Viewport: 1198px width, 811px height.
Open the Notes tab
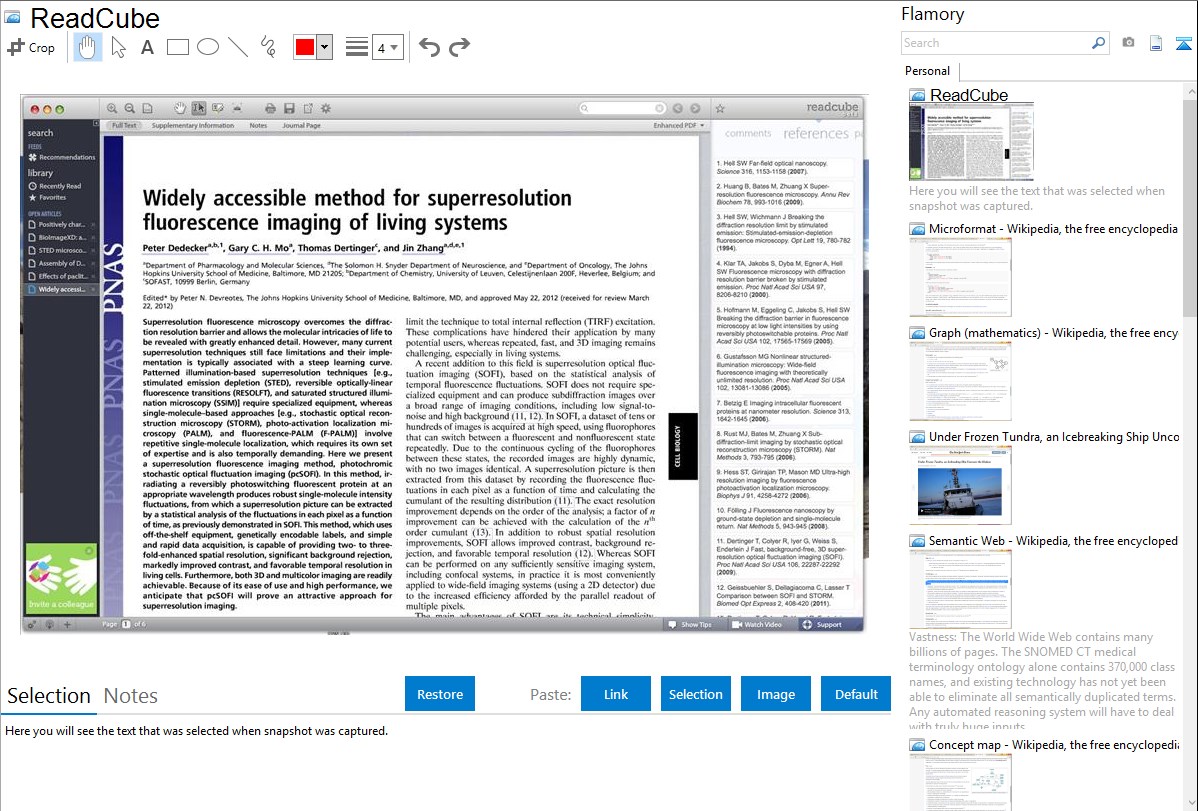click(x=131, y=696)
